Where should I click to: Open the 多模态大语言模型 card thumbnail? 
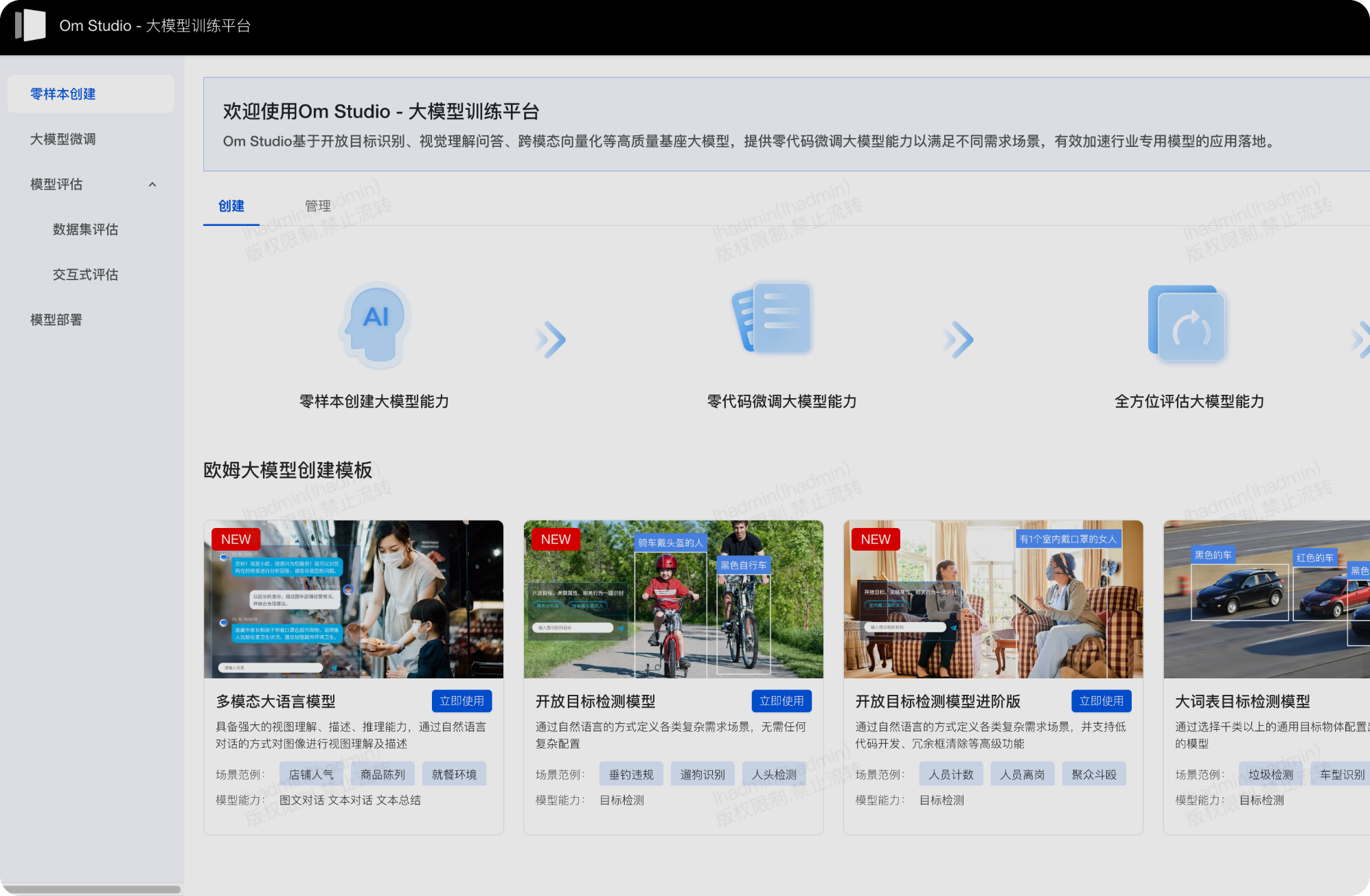coord(354,599)
